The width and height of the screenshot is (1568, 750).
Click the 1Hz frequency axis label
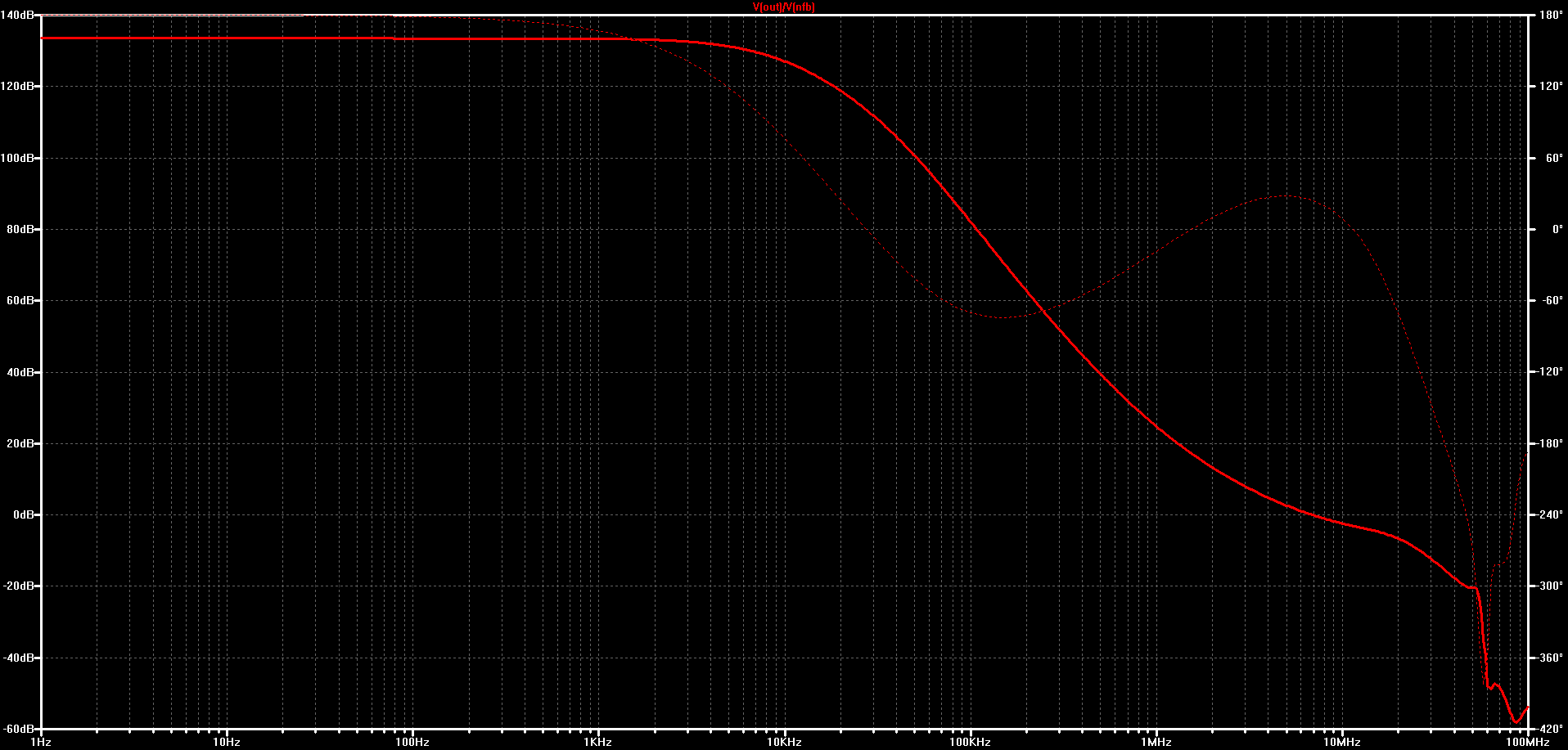pyautogui.click(x=41, y=743)
